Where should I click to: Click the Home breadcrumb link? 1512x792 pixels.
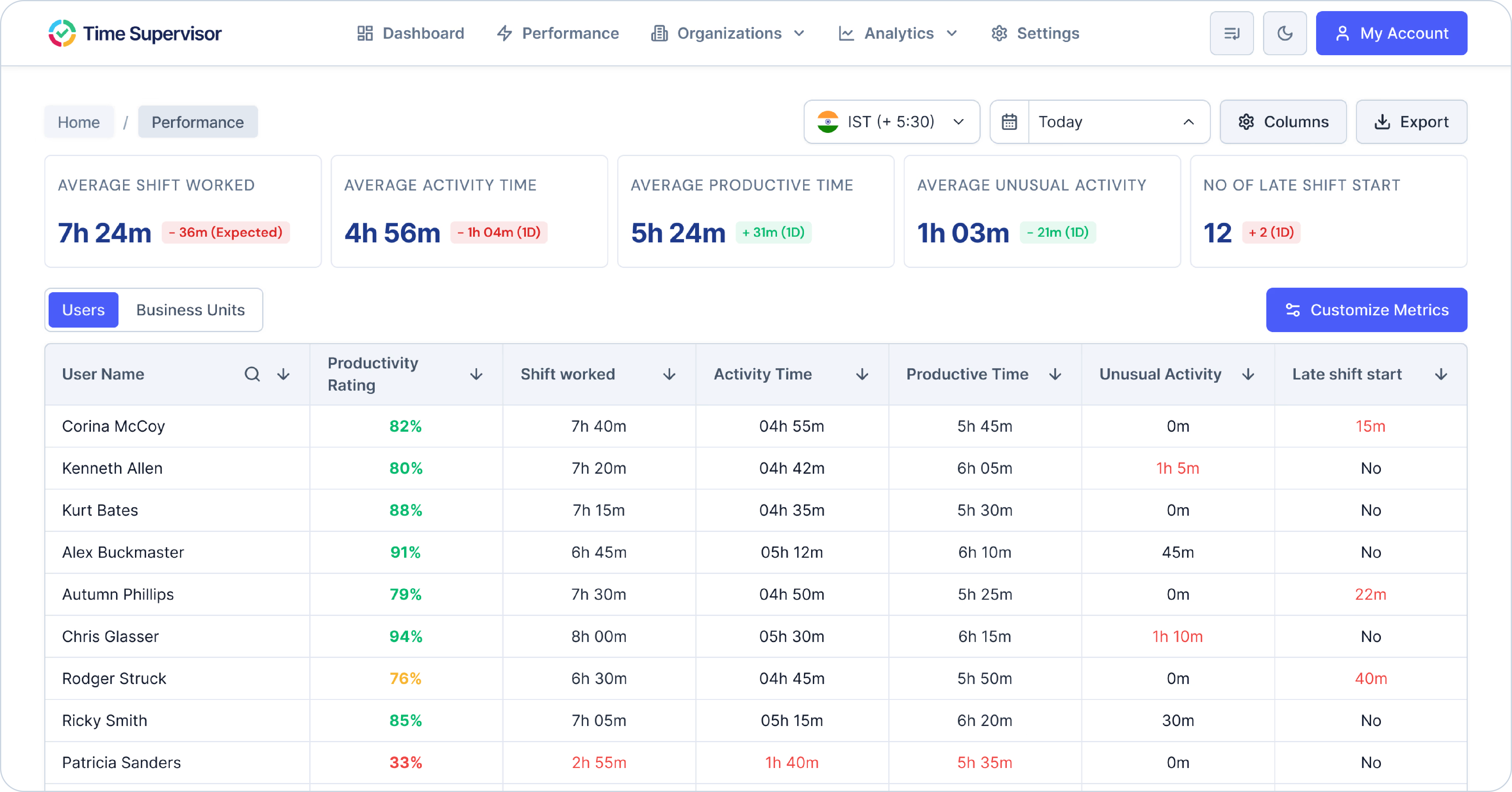79,121
